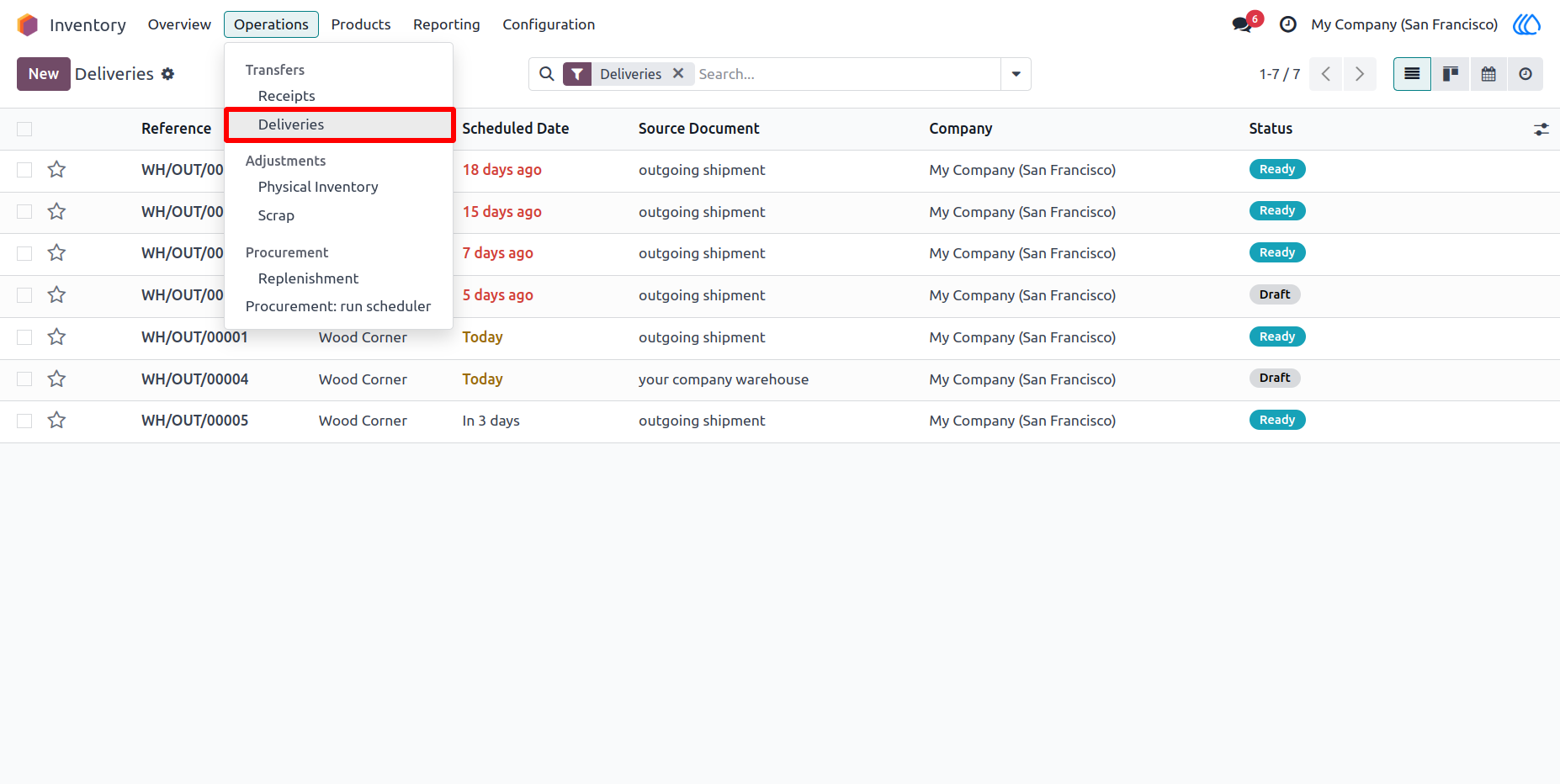This screenshot has height=784, width=1560.
Task: Star the WH/OUT/00001 delivery
Action: click(56, 337)
